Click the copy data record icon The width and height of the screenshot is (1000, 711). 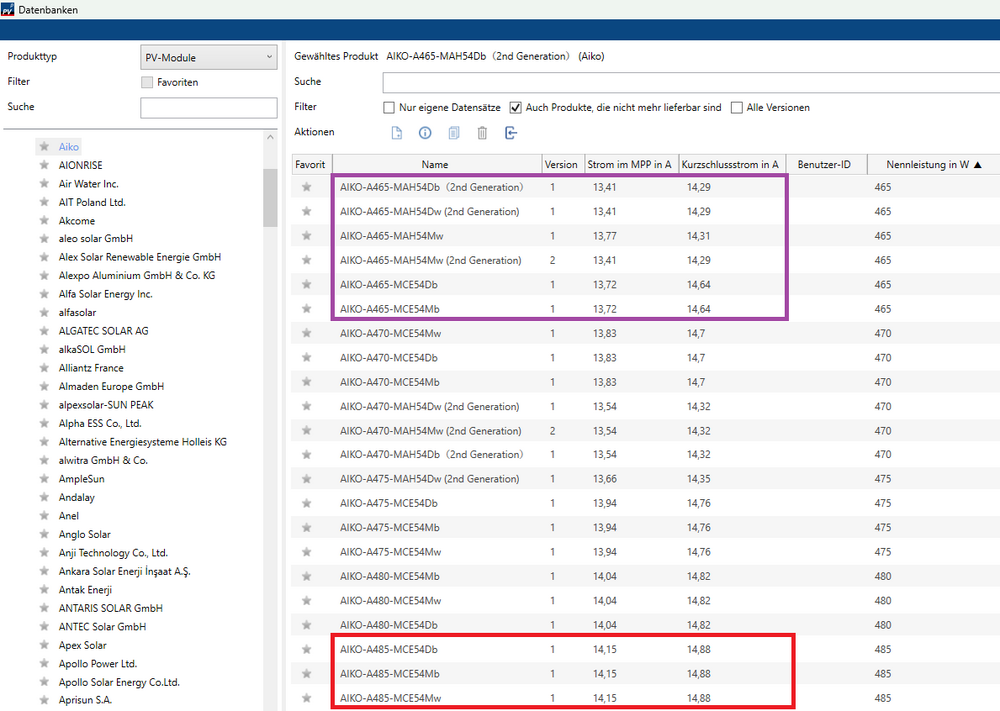tap(454, 133)
